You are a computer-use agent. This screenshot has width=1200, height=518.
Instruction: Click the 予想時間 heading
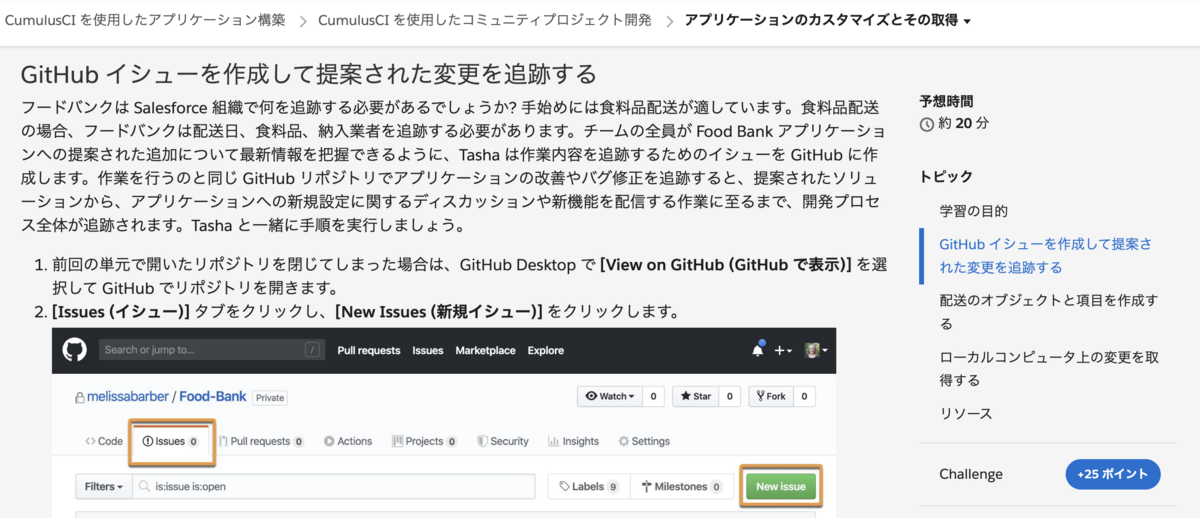(946, 101)
